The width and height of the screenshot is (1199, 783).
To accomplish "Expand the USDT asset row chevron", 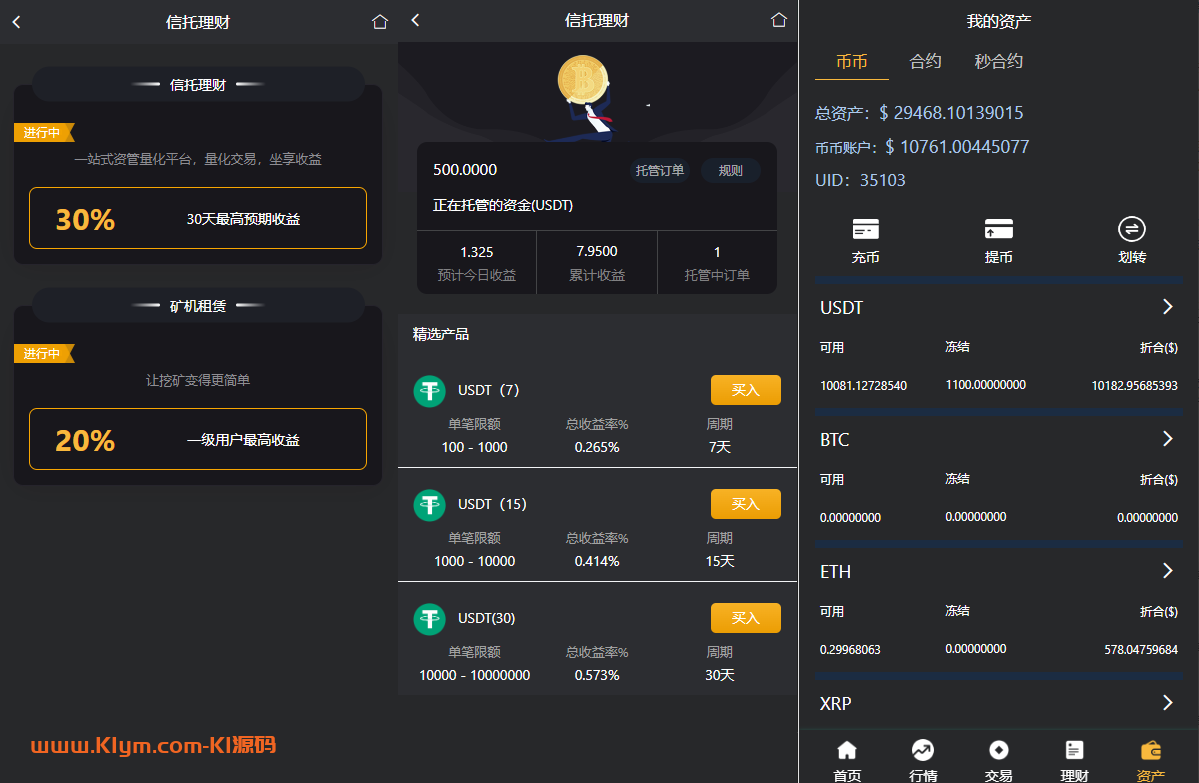I will point(1168,307).
